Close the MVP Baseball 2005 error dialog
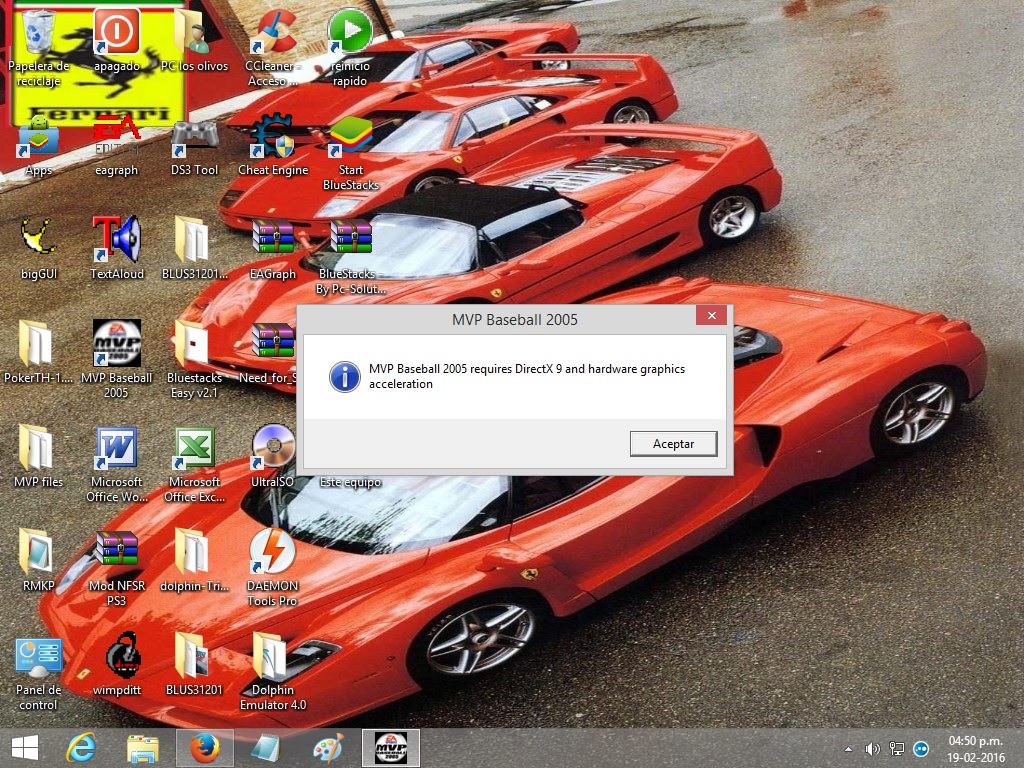 (711, 316)
